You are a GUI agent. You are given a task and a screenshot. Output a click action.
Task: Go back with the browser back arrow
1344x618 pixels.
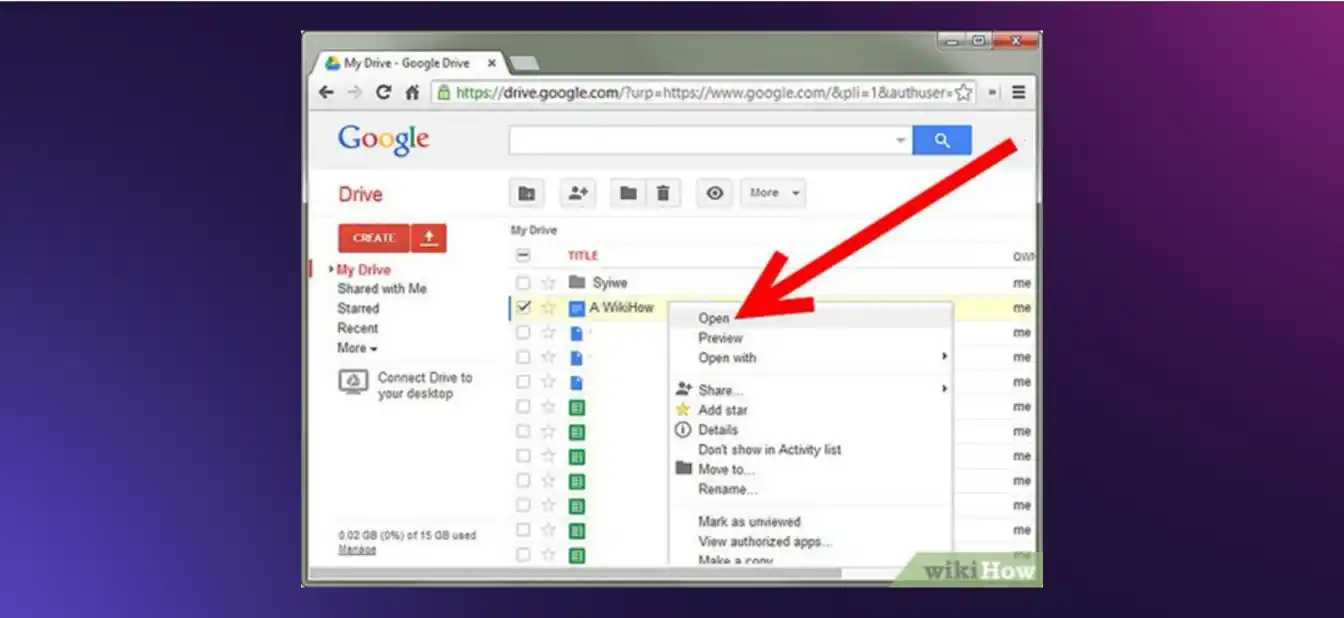[326, 92]
